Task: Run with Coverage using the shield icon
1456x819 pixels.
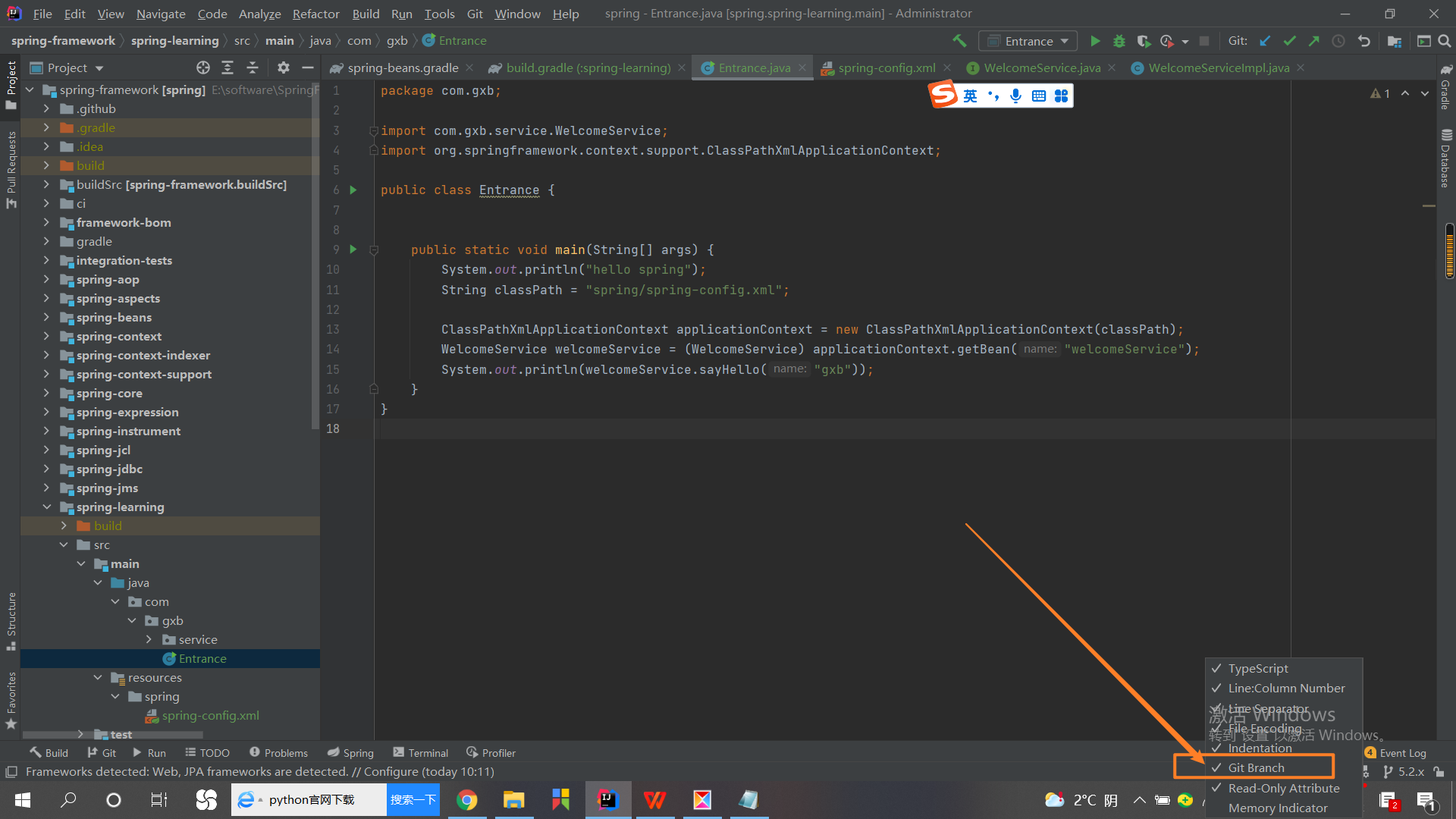Action: click(1144, 41)
